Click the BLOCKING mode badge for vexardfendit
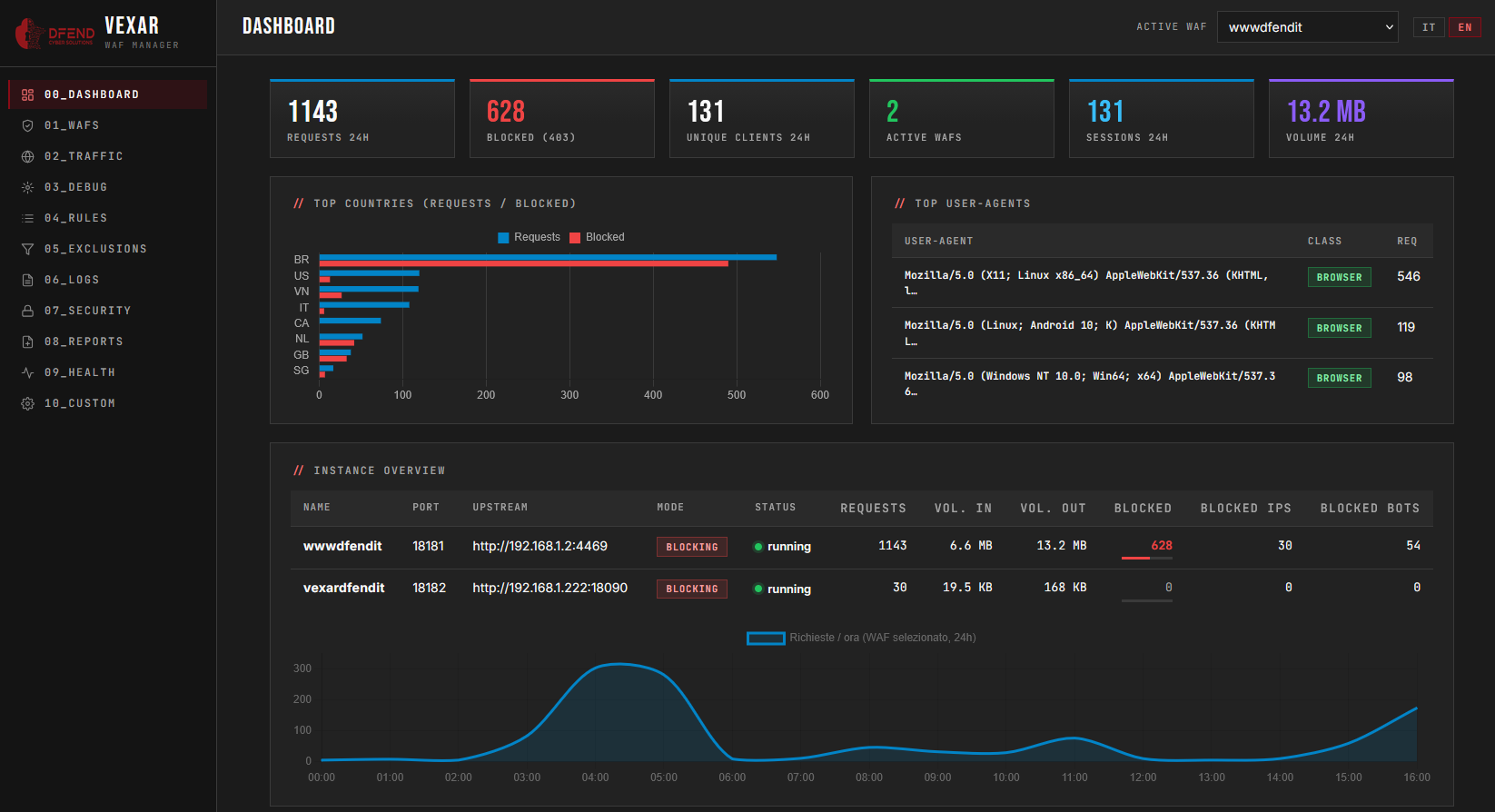The image size is (1495, 812). [x=692, y=589]
